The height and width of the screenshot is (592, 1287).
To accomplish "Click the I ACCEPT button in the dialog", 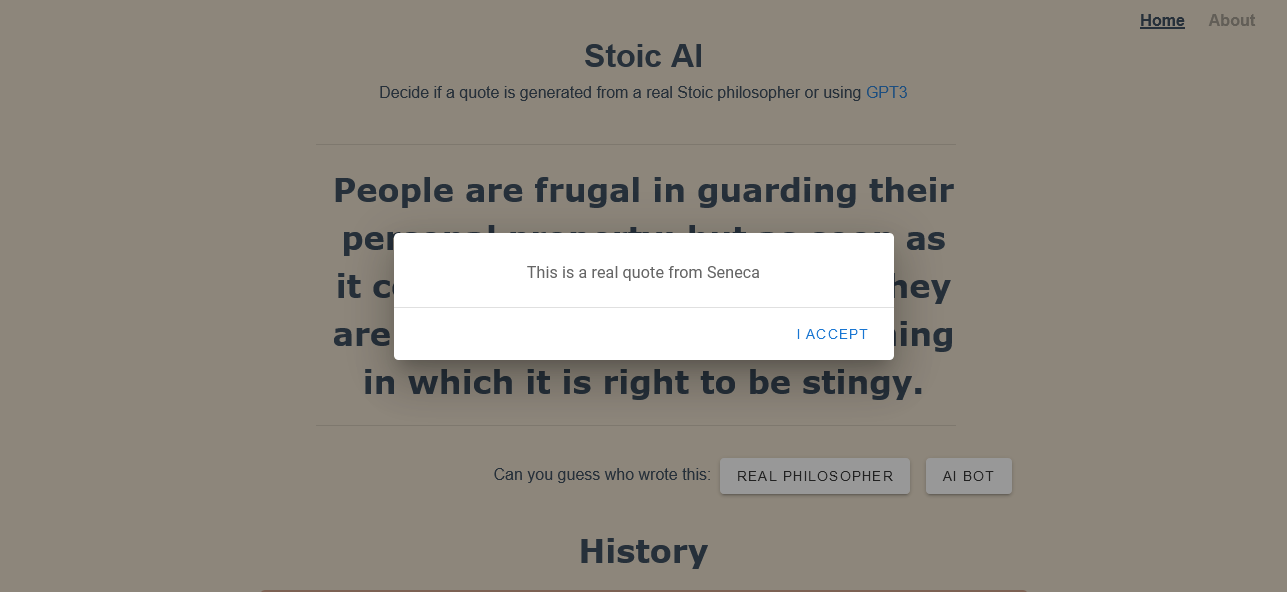I will pos(832,334).
